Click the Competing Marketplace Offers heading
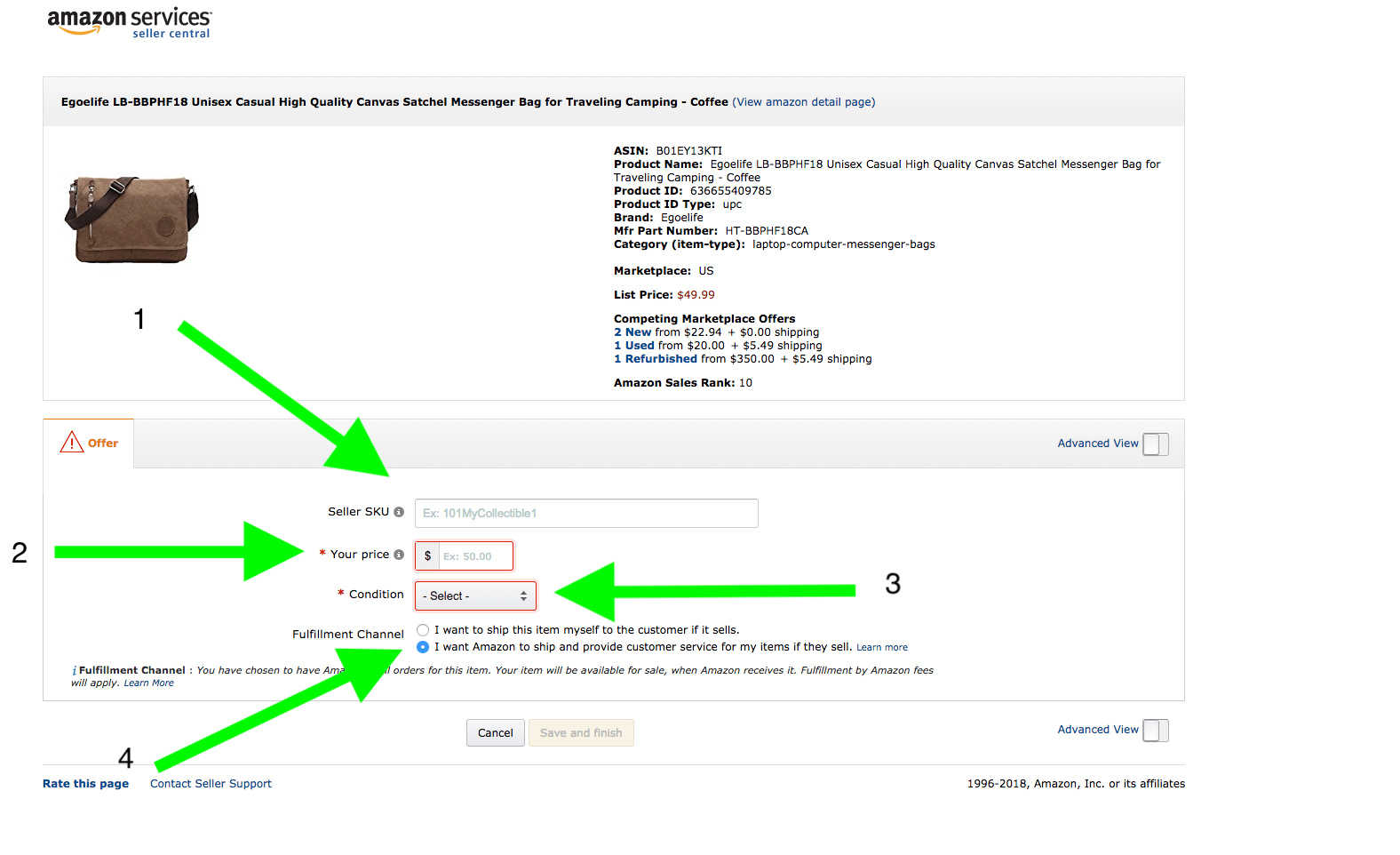Viewport: 1400px width, 855px height. [x=704, y=319]
